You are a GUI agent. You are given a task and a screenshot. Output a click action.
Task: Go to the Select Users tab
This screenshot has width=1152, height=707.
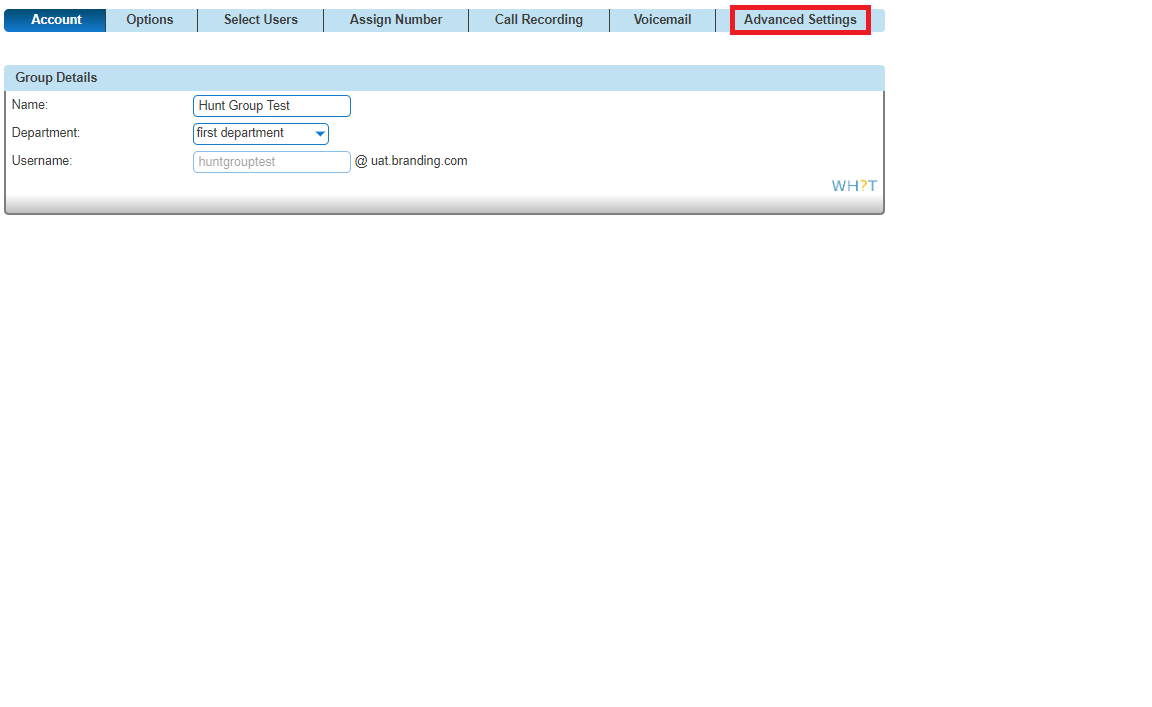tap(261, 20)
